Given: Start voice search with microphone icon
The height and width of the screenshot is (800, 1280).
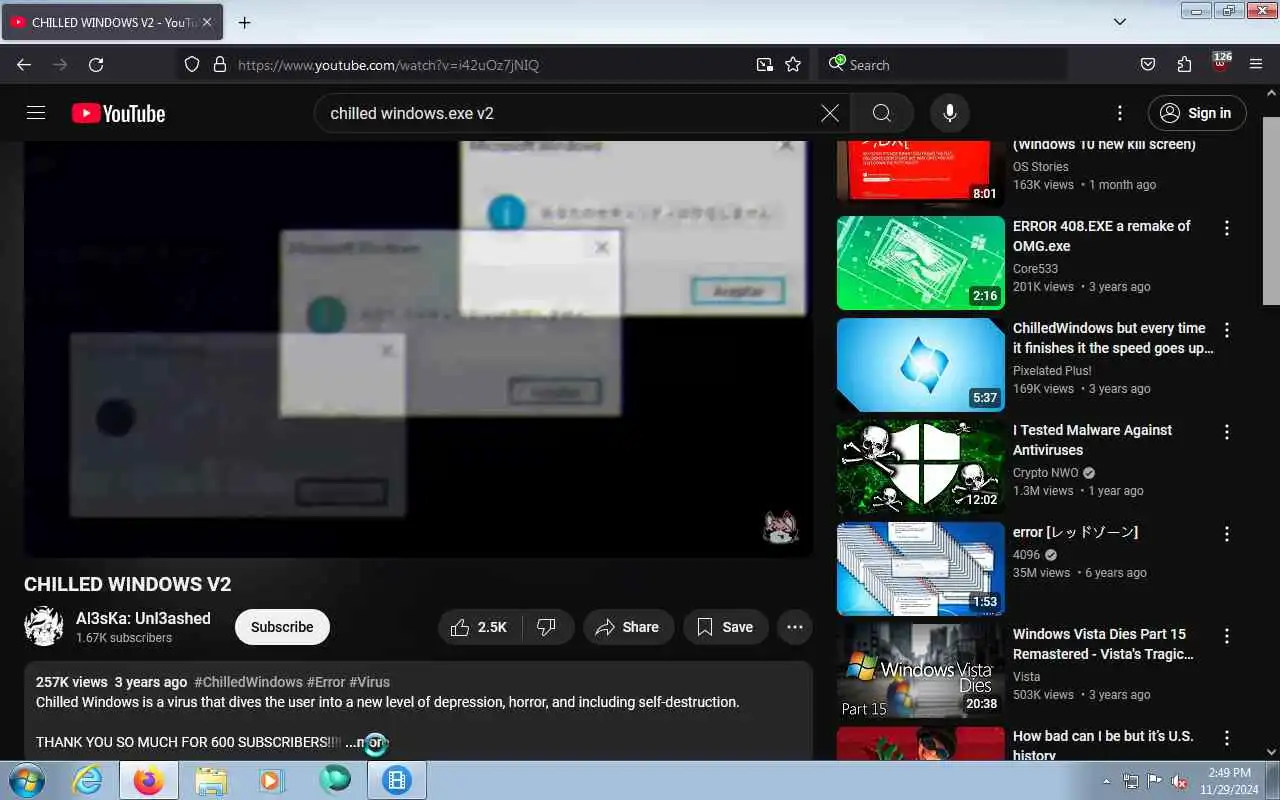Looking at the screenshot, I should (950, 113).
